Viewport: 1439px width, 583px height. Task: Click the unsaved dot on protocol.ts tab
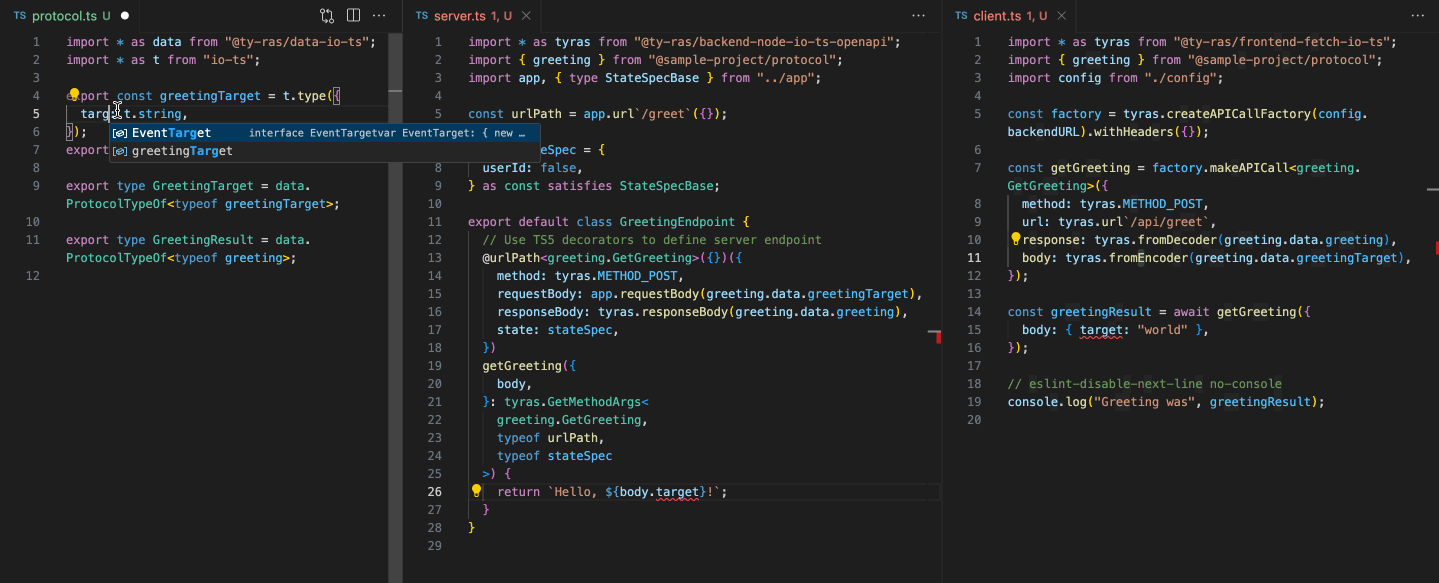[x=124, y=16]
